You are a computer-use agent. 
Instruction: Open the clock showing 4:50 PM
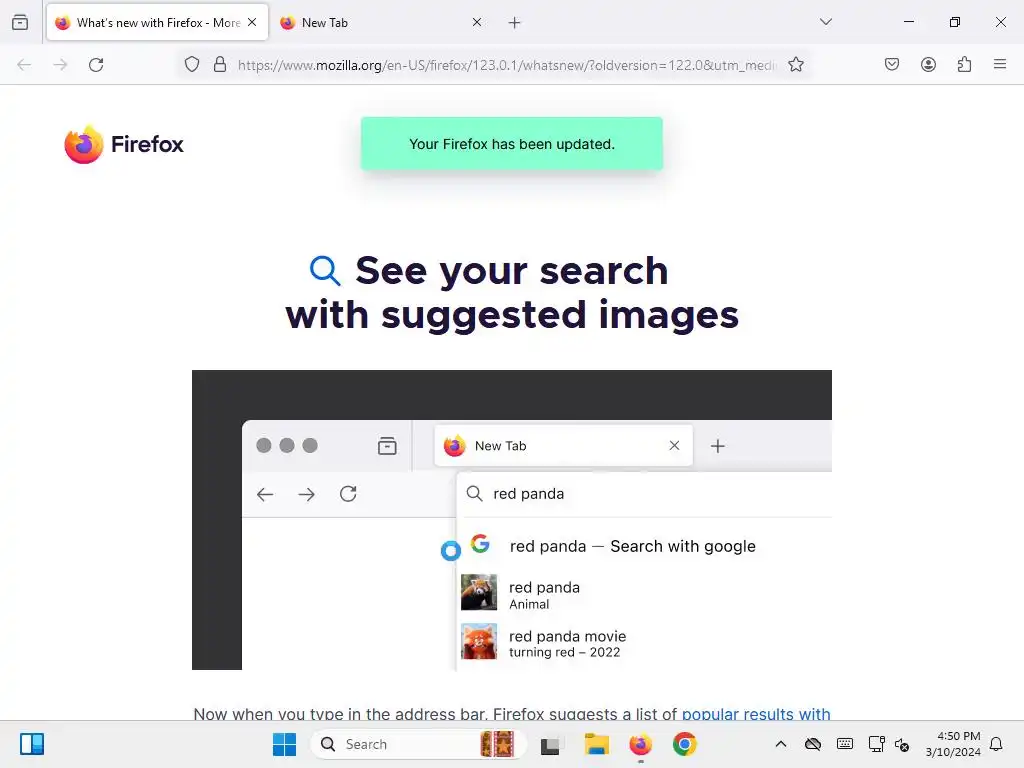click(953, 744)
